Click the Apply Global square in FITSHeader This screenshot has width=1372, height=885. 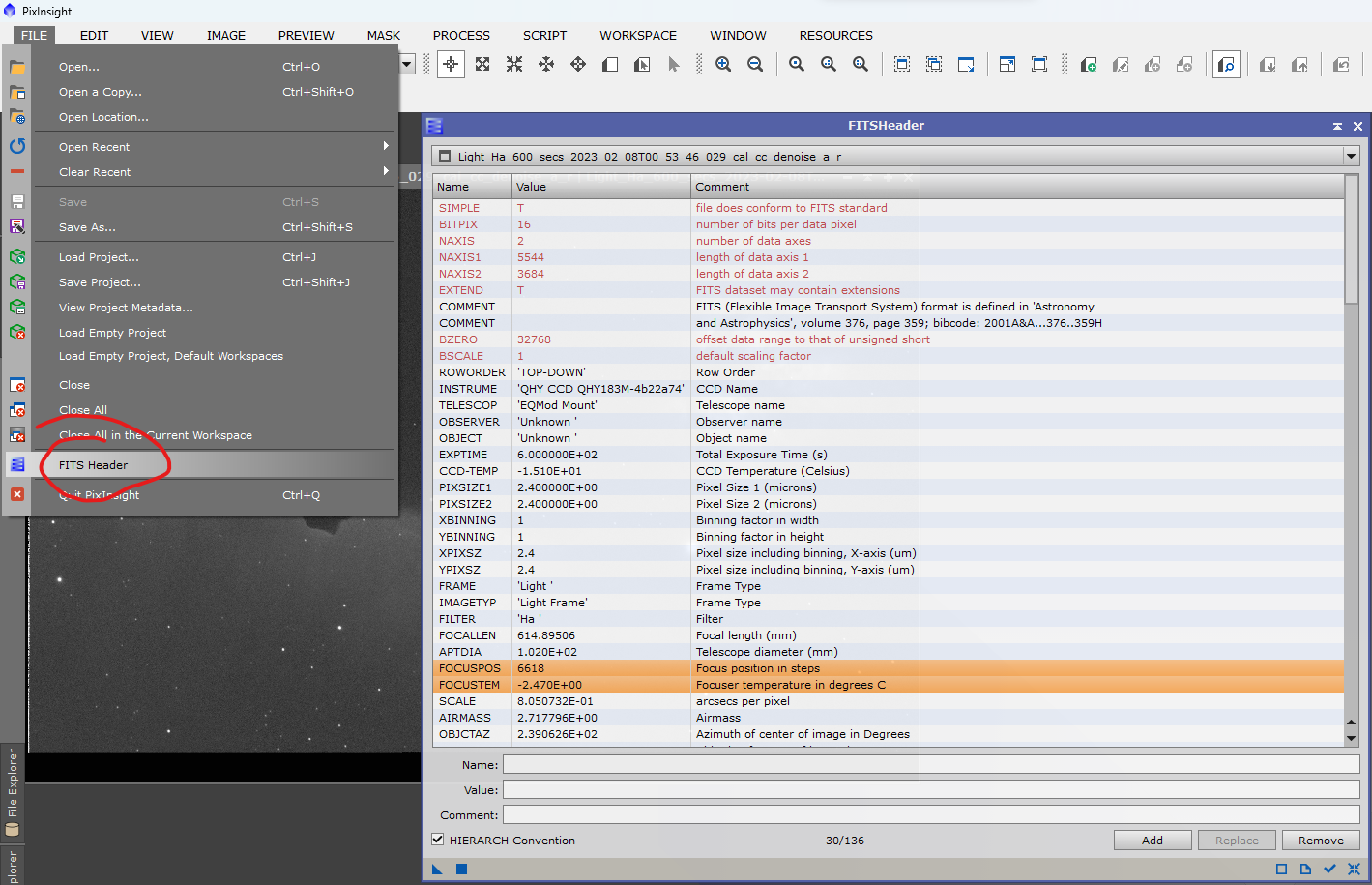coord(461,869)
